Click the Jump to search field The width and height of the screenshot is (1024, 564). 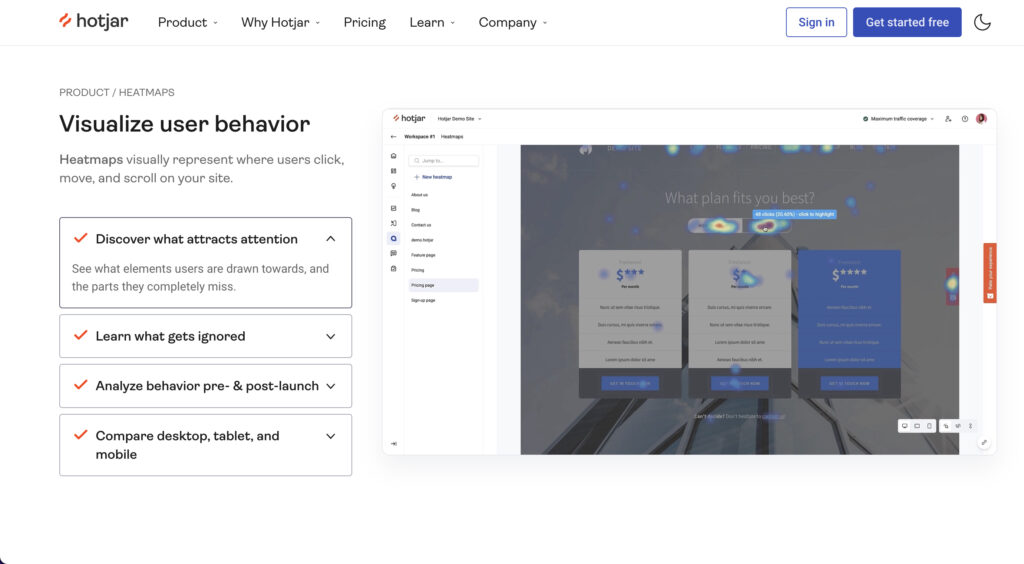444,160
